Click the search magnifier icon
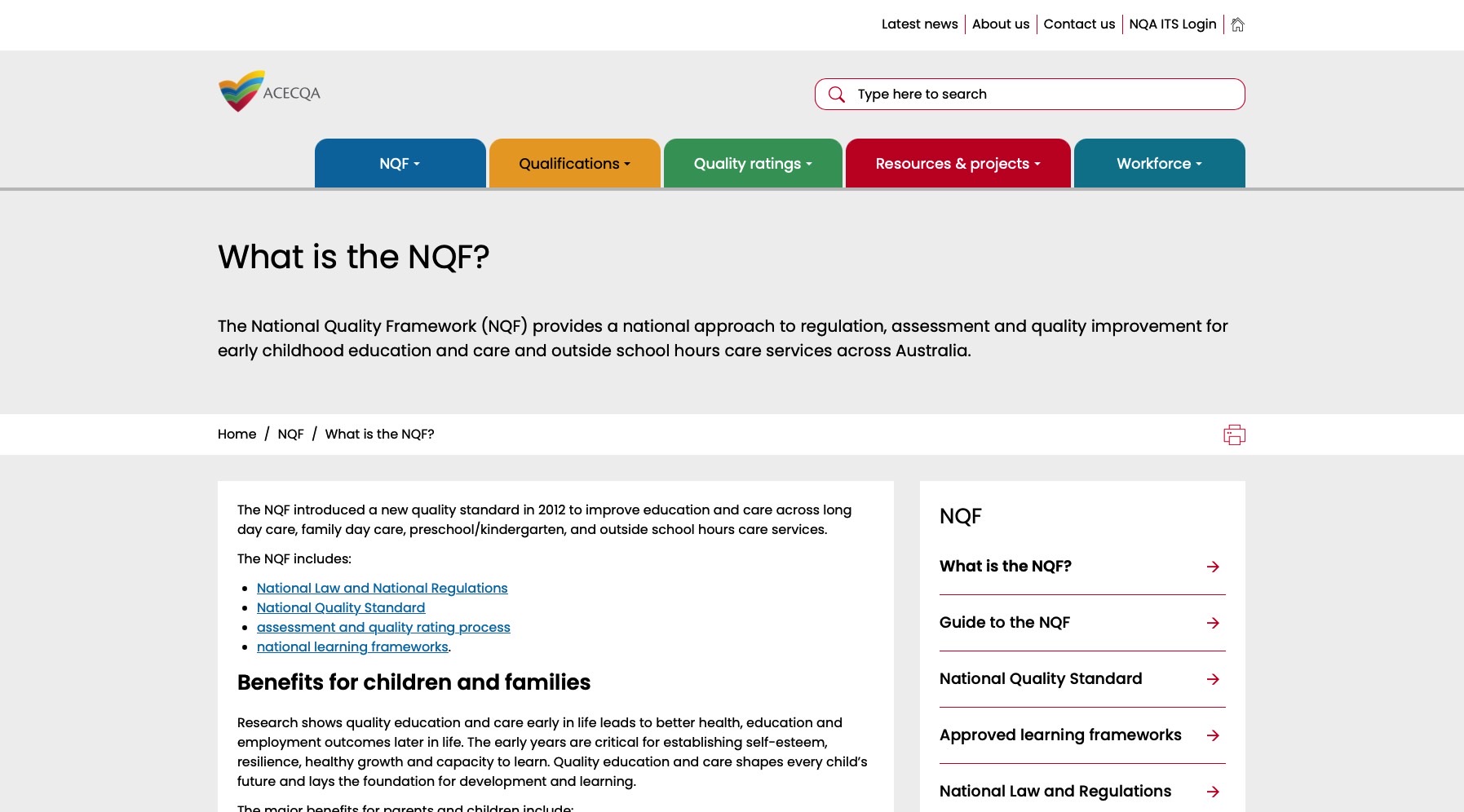1464x812 pixels. pyautogui.click(x=836, y=95)
